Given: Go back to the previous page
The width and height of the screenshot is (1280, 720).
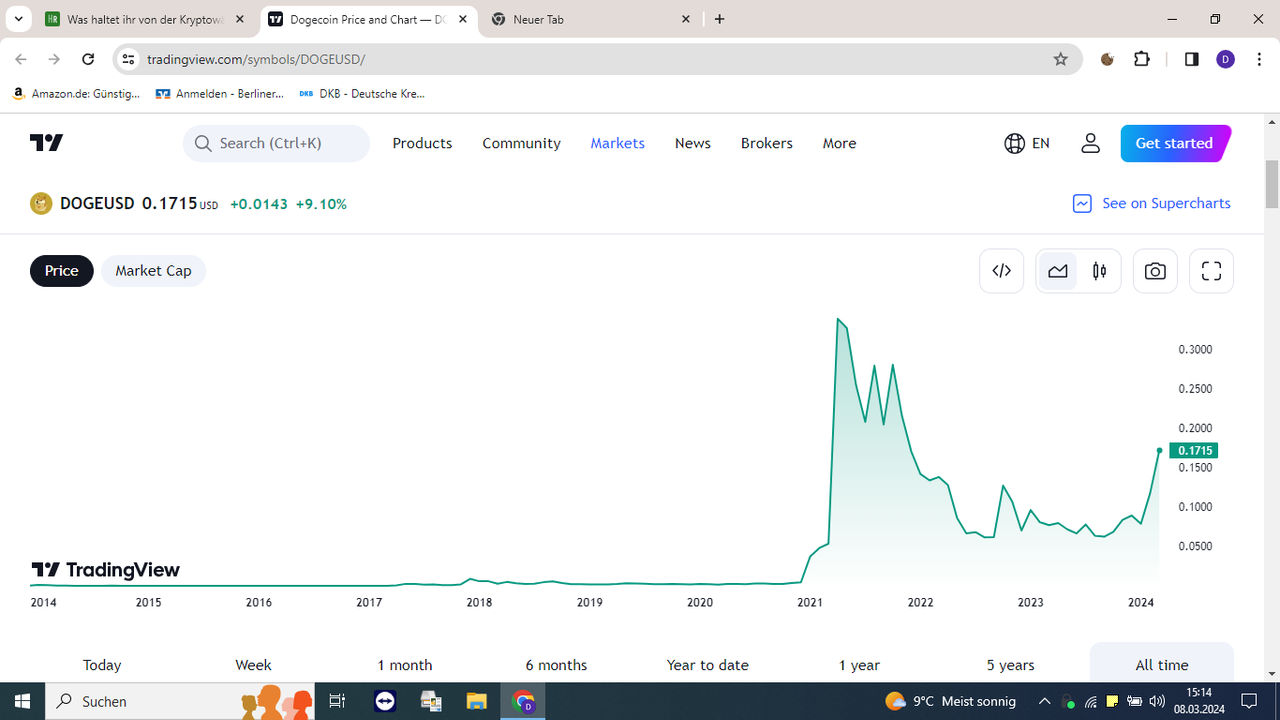Looking at the screenshot, I should (x=21, y=59).
